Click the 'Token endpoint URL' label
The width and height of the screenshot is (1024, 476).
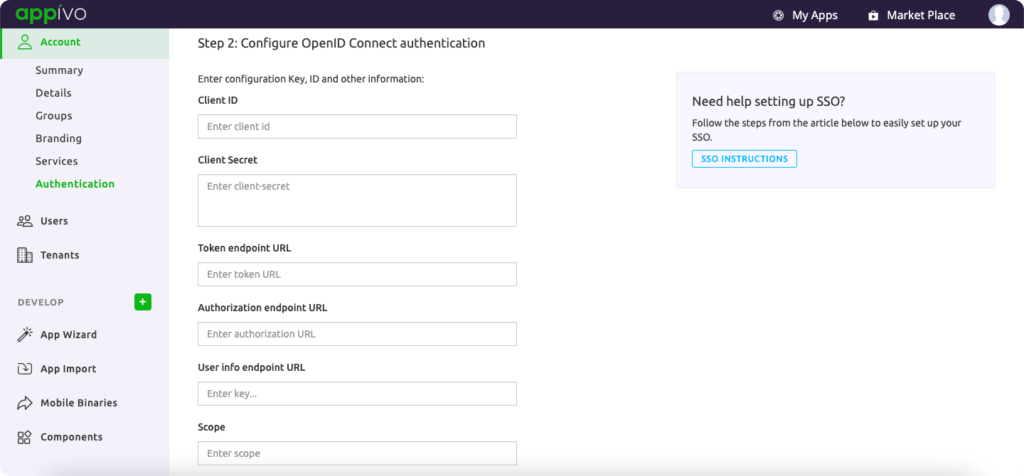[x=245, y=248]
